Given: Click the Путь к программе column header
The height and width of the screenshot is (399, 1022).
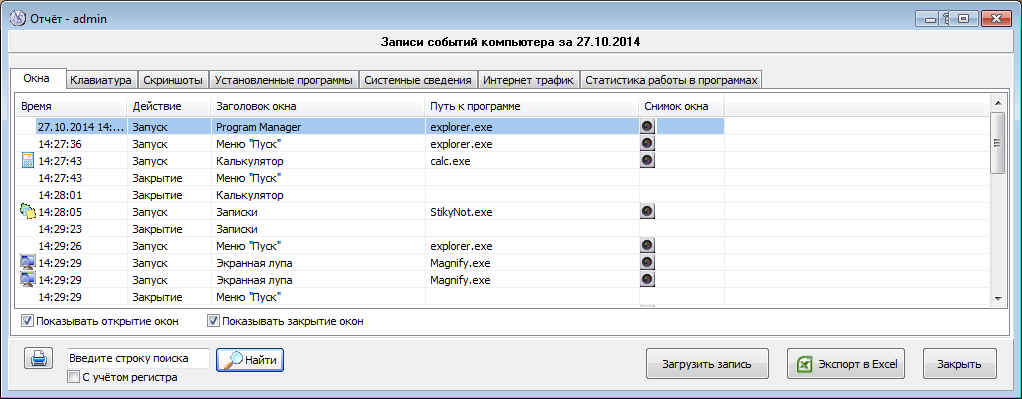Looking at the screenshot, I should [x=531, y=106].
